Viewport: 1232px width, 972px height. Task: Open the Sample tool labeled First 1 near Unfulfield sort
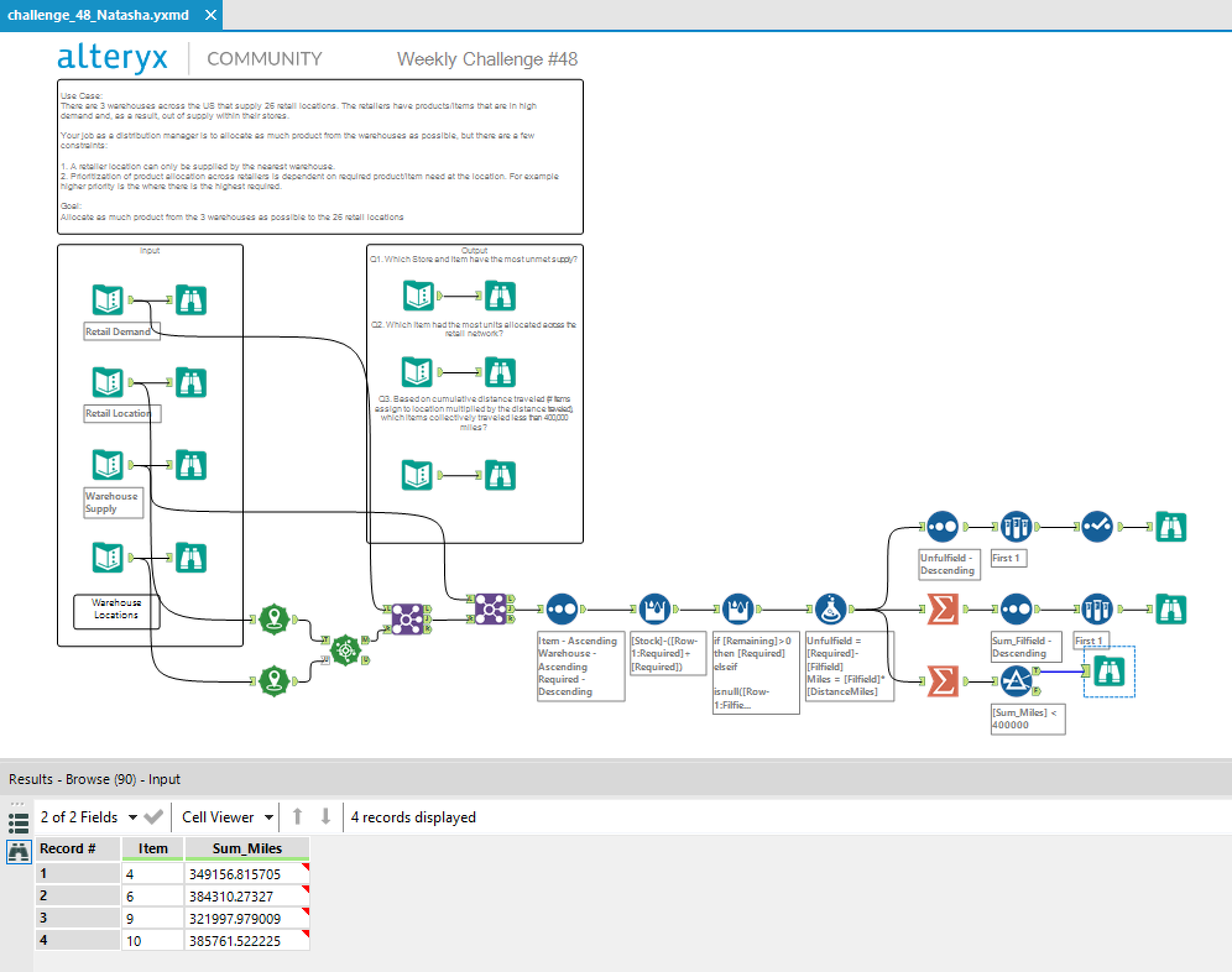1016,526
